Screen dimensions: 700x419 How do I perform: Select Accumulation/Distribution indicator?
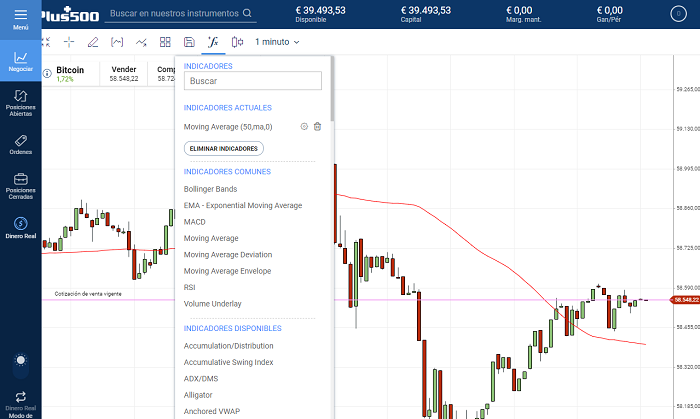pos(229,346)
